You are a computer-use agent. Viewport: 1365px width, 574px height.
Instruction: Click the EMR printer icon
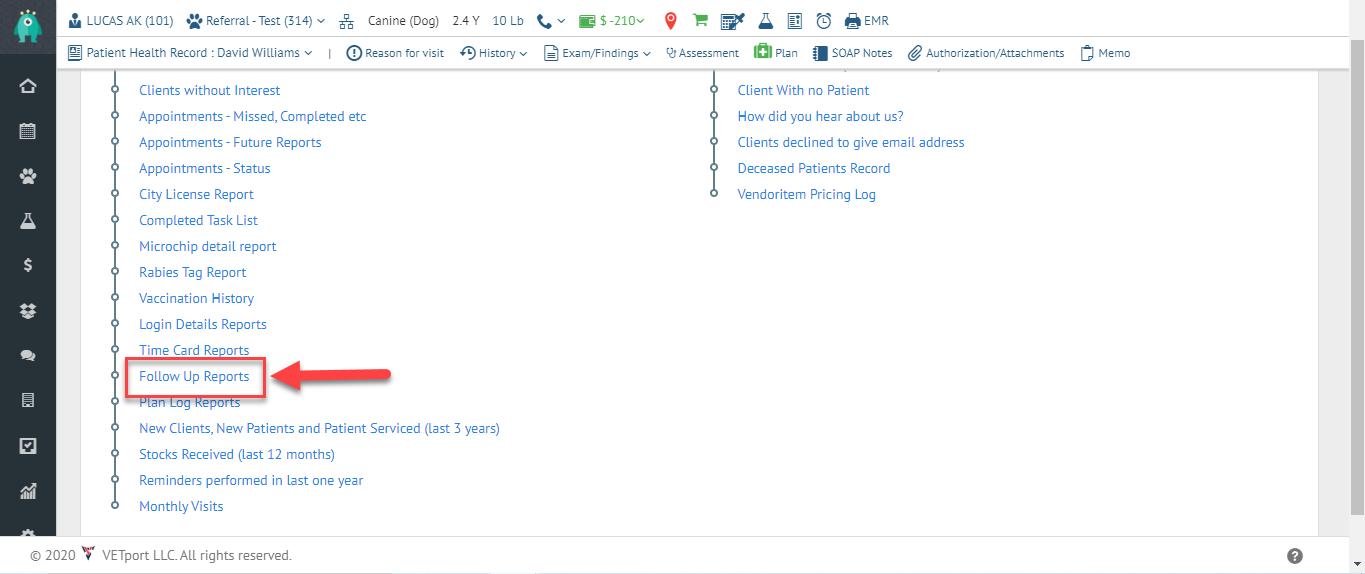click(867, 21)
